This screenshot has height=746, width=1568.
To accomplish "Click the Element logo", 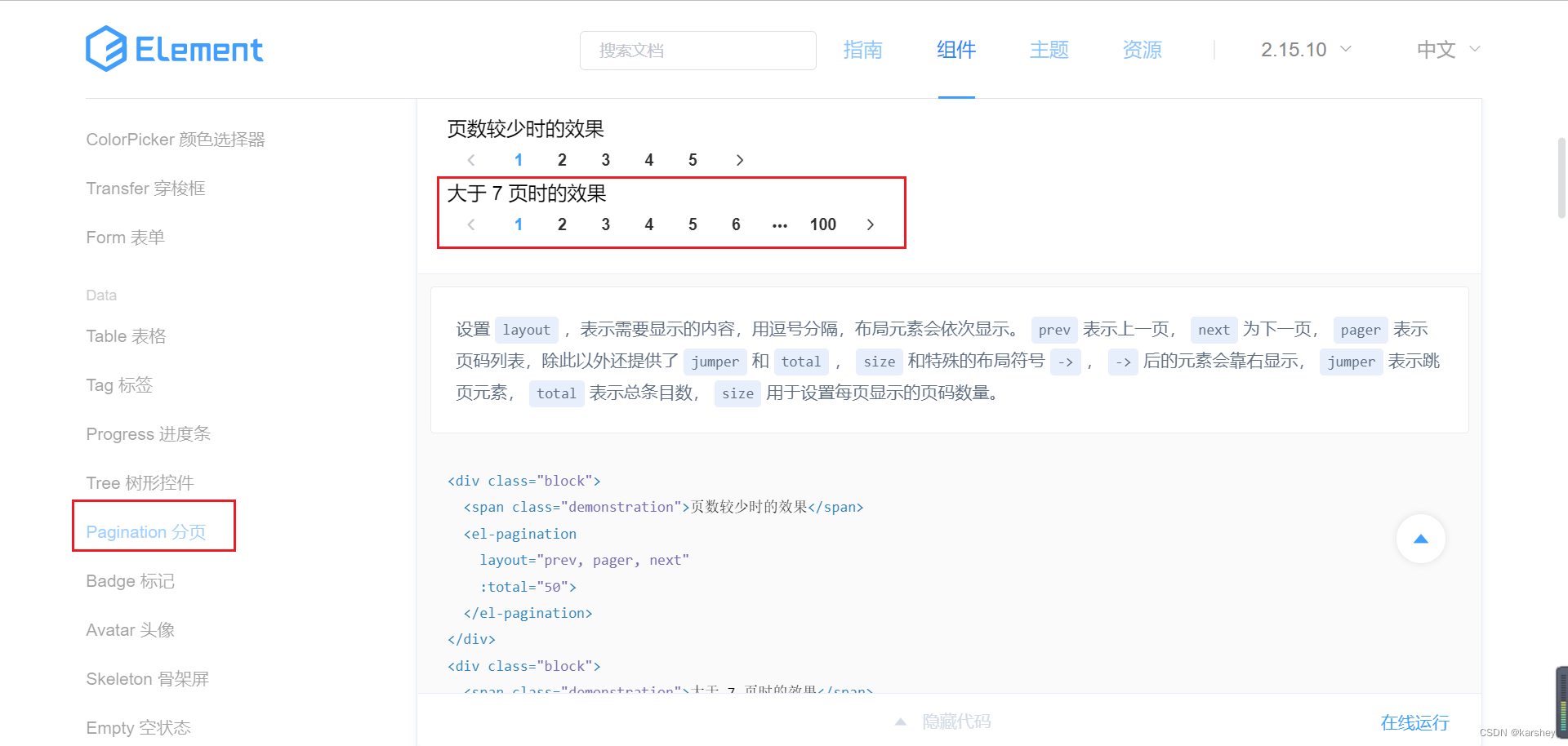I will click(174, 49).
